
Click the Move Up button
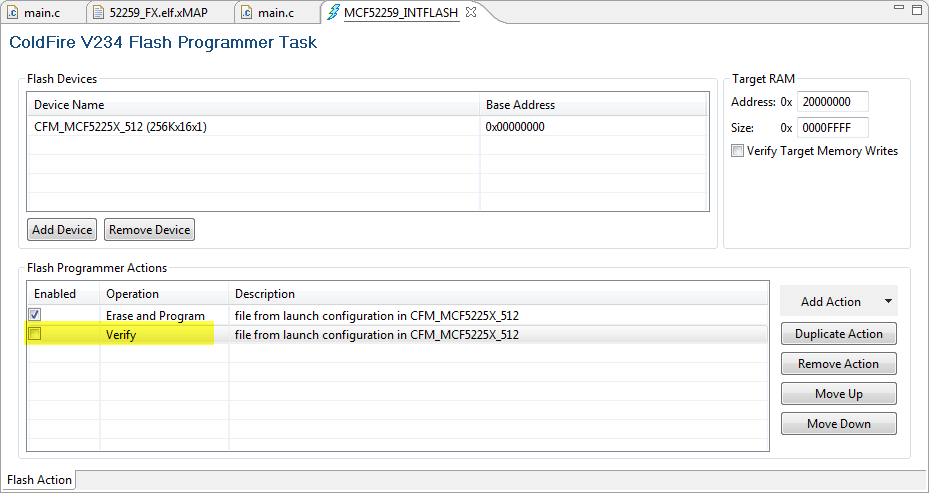[838, 394]
